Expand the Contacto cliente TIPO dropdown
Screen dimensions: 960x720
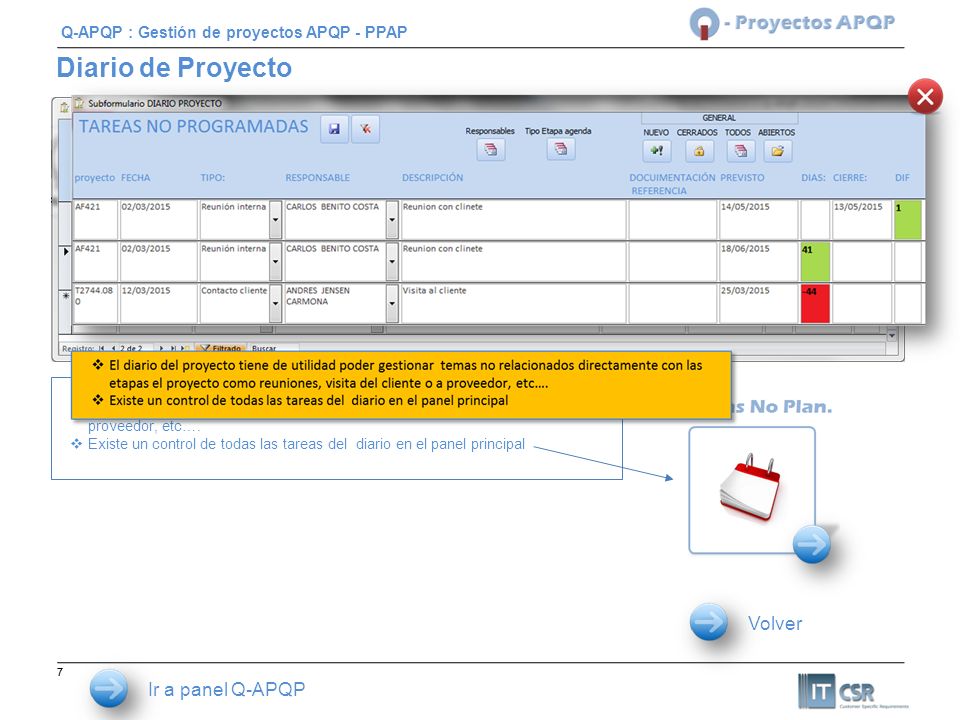[x=276, y=303]
